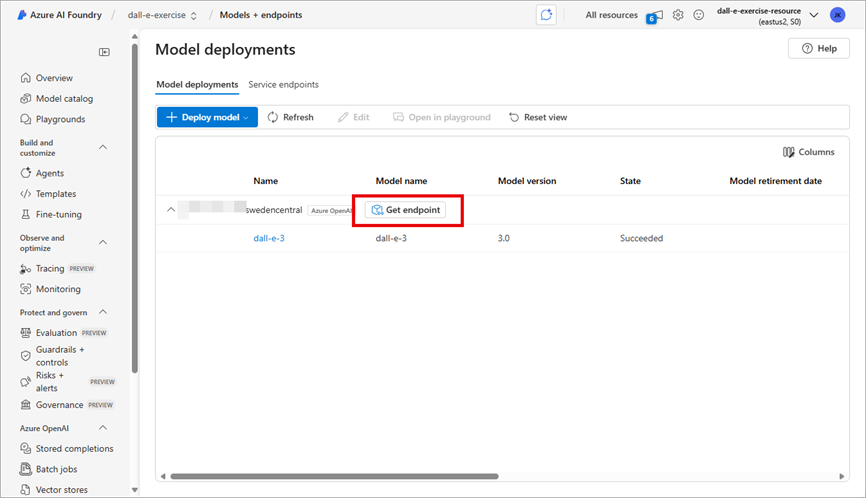Click Reset view button

point(538,117)
